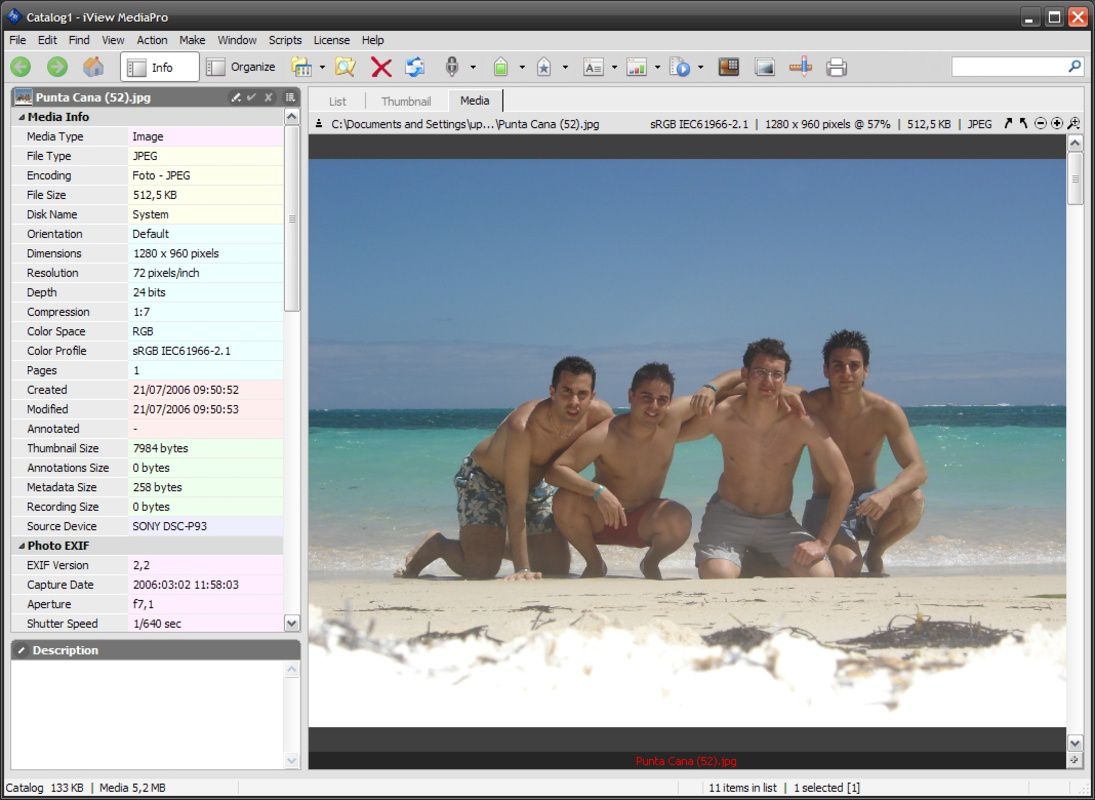Screen dimensions: 1095x800
Task: Open the microphone dropdown arrow
Action: (473, 68)
